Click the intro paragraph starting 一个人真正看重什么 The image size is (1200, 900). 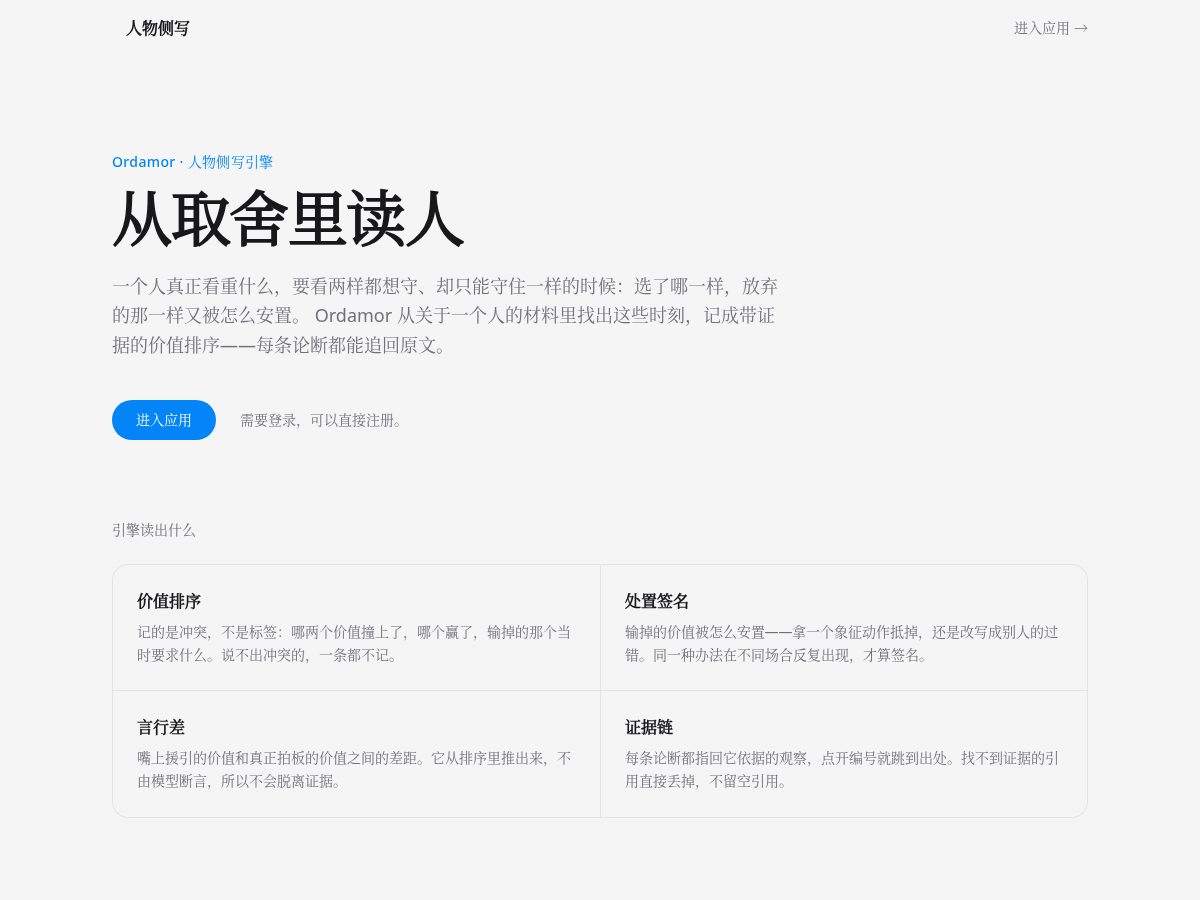(446, 316)
